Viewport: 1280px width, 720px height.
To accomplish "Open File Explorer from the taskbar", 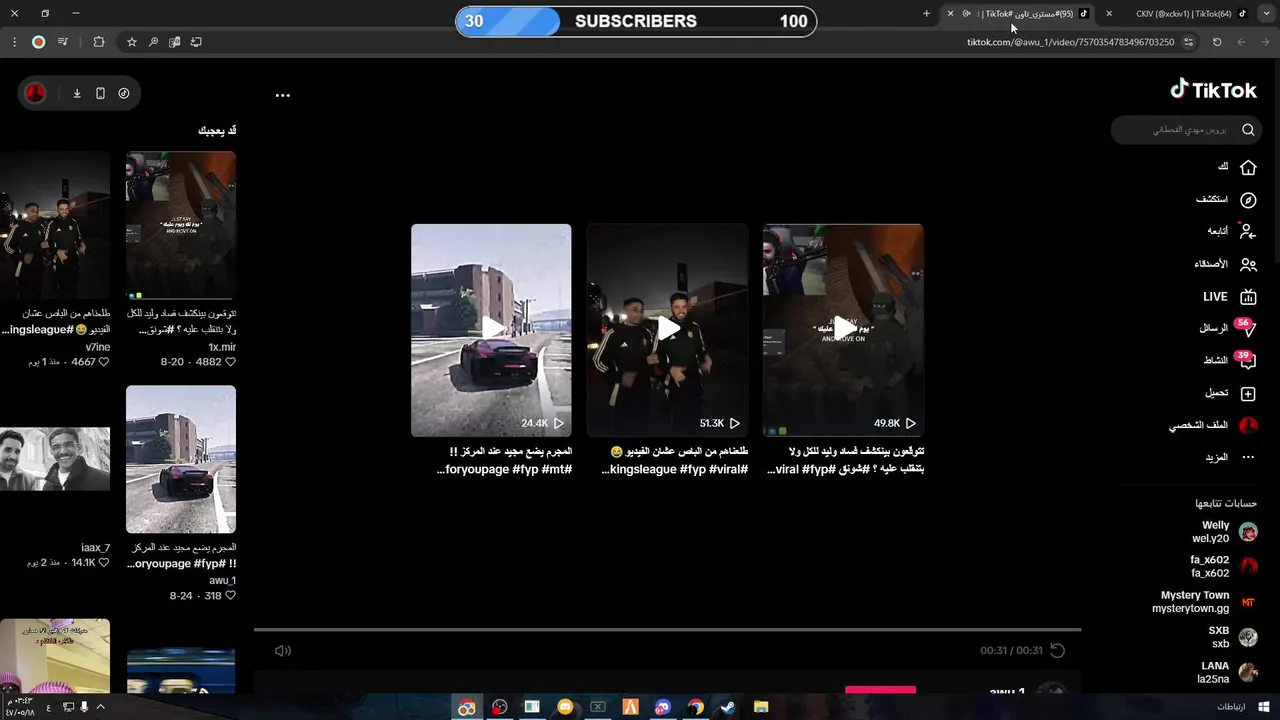I will coord(760,707).
